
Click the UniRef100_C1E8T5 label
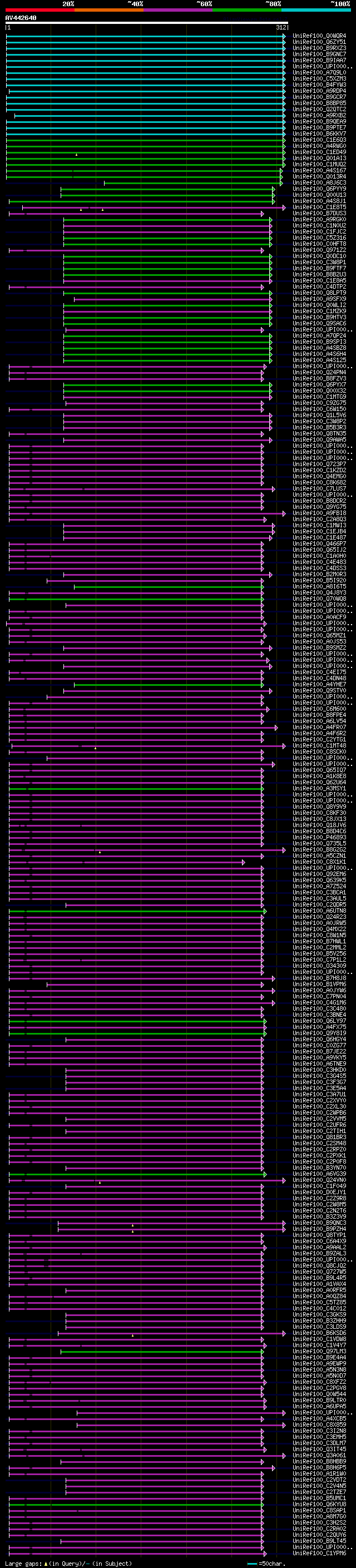click(x=319, y=207)
